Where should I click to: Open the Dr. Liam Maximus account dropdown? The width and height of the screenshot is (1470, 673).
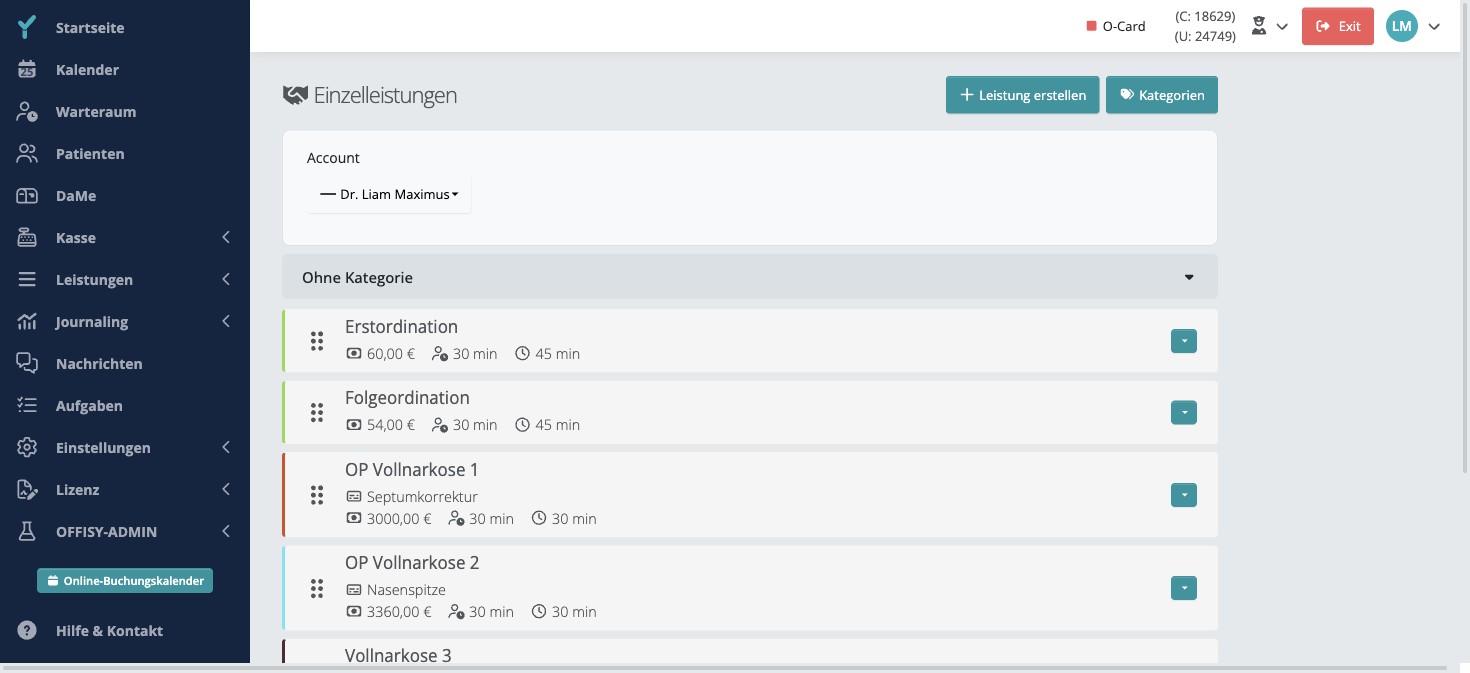pos(389,194)
